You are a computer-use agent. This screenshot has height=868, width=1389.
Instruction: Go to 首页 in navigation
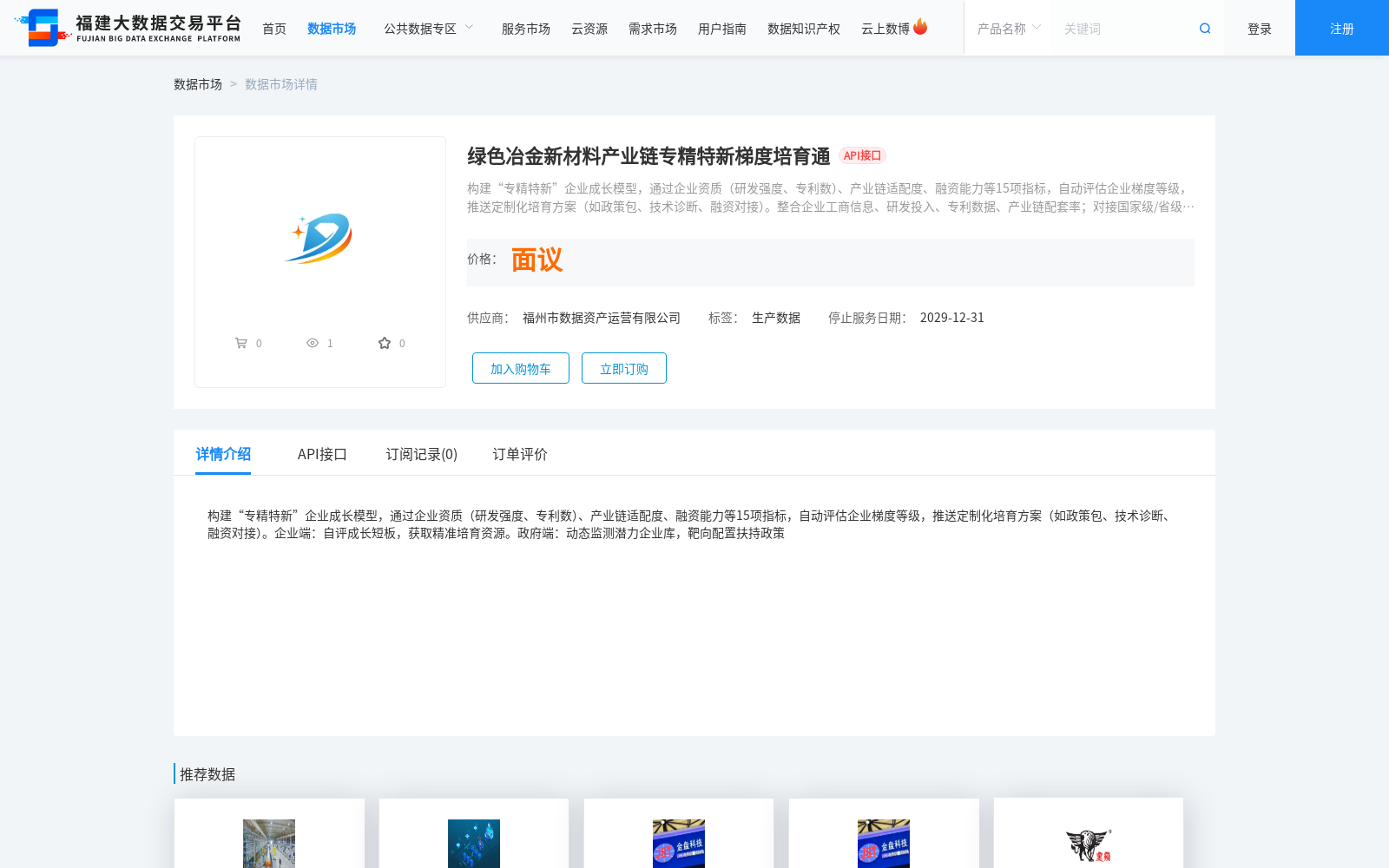point(274,29)
